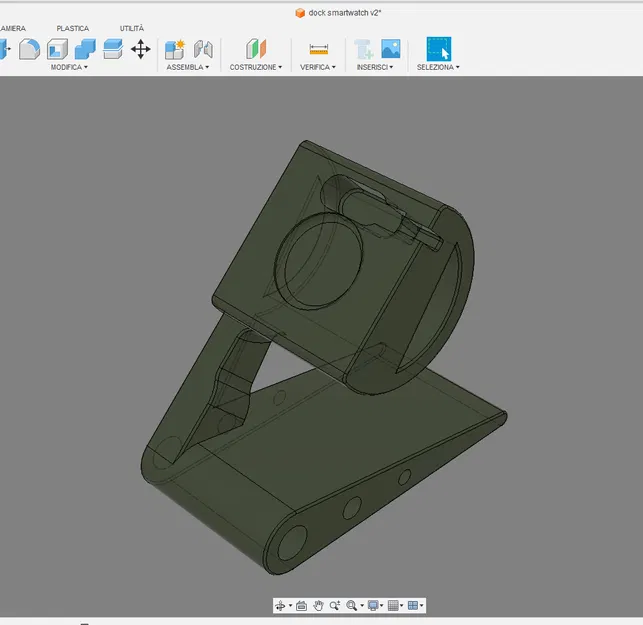This screenshot has width=643, height=625.
Task: Switch to the PLASTICA tab
Action: pyautogui.click(x=72, y=29)
